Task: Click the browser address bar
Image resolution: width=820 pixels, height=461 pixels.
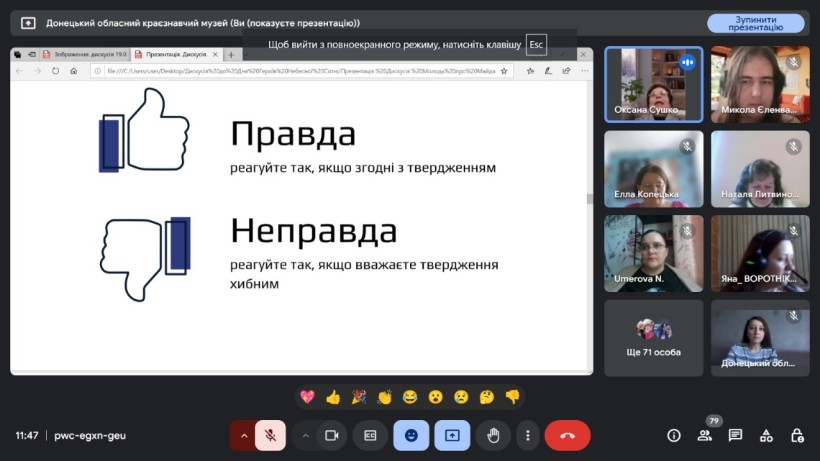Action: pyautogui.click(x=301, y=71)
